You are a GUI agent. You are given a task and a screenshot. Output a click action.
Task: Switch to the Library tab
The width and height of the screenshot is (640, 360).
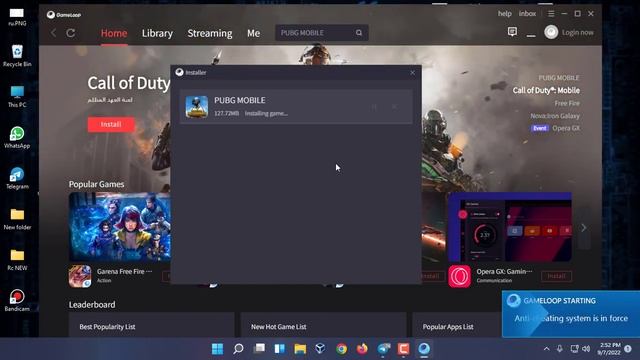157,33
